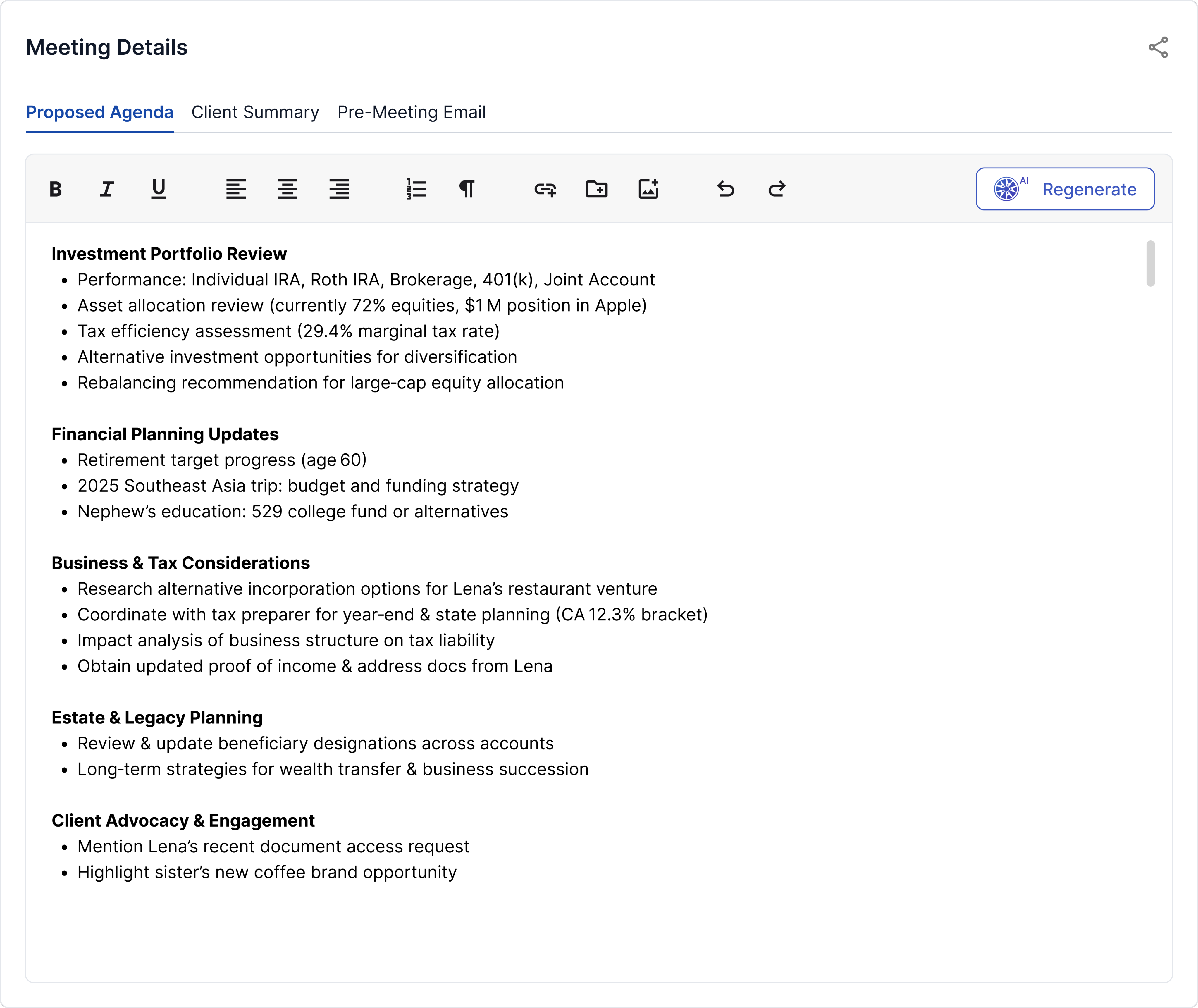Toggle underline formatting
Viewport: 1198px width, 1008px height.
pos(158,189)
